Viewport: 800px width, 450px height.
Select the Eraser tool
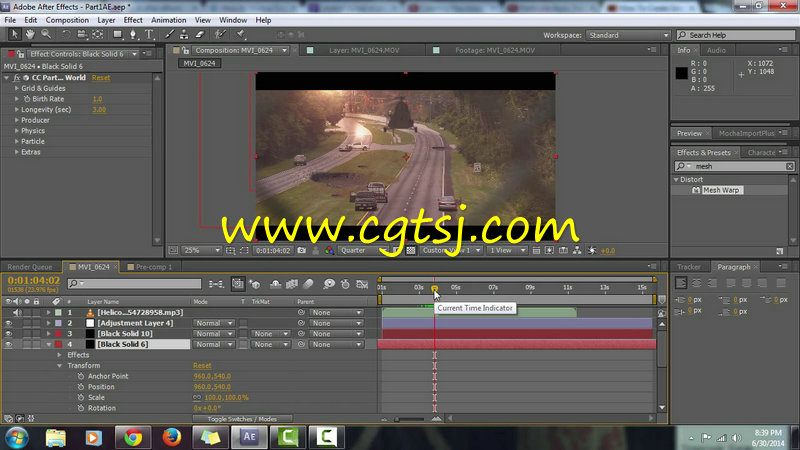pyautogui.click(x=200, y=34)
